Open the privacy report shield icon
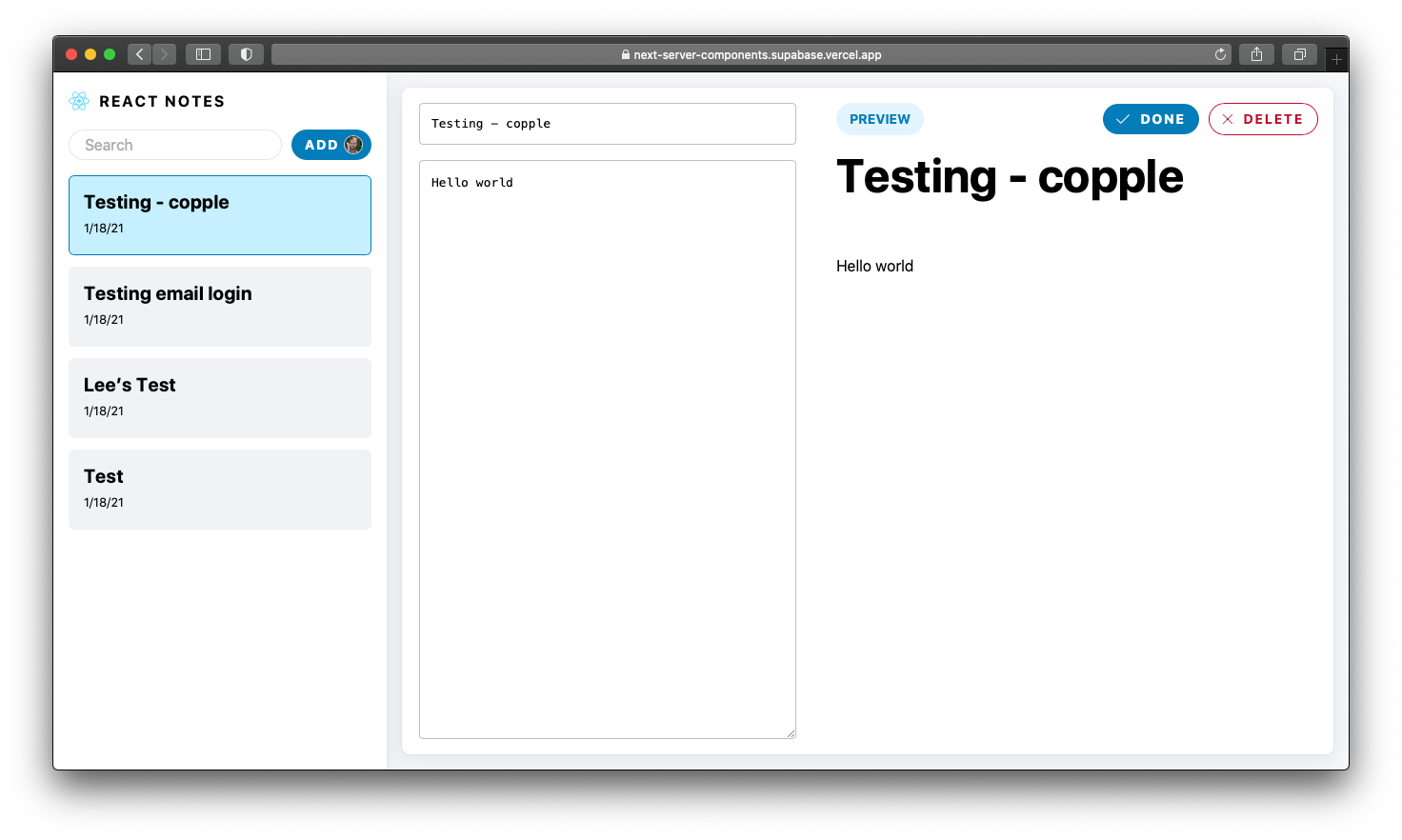The width and height of the screenshot is (1402, 840). click(x=246, y=54)
